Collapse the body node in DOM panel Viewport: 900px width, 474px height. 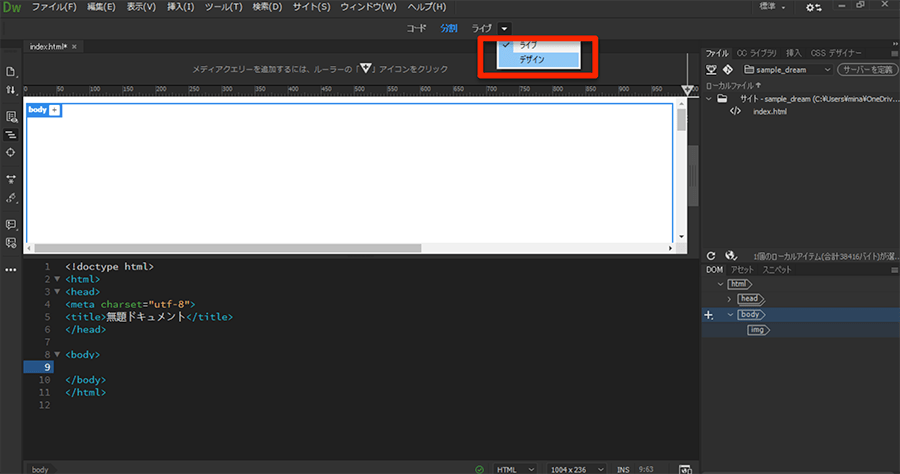point(730,314)
